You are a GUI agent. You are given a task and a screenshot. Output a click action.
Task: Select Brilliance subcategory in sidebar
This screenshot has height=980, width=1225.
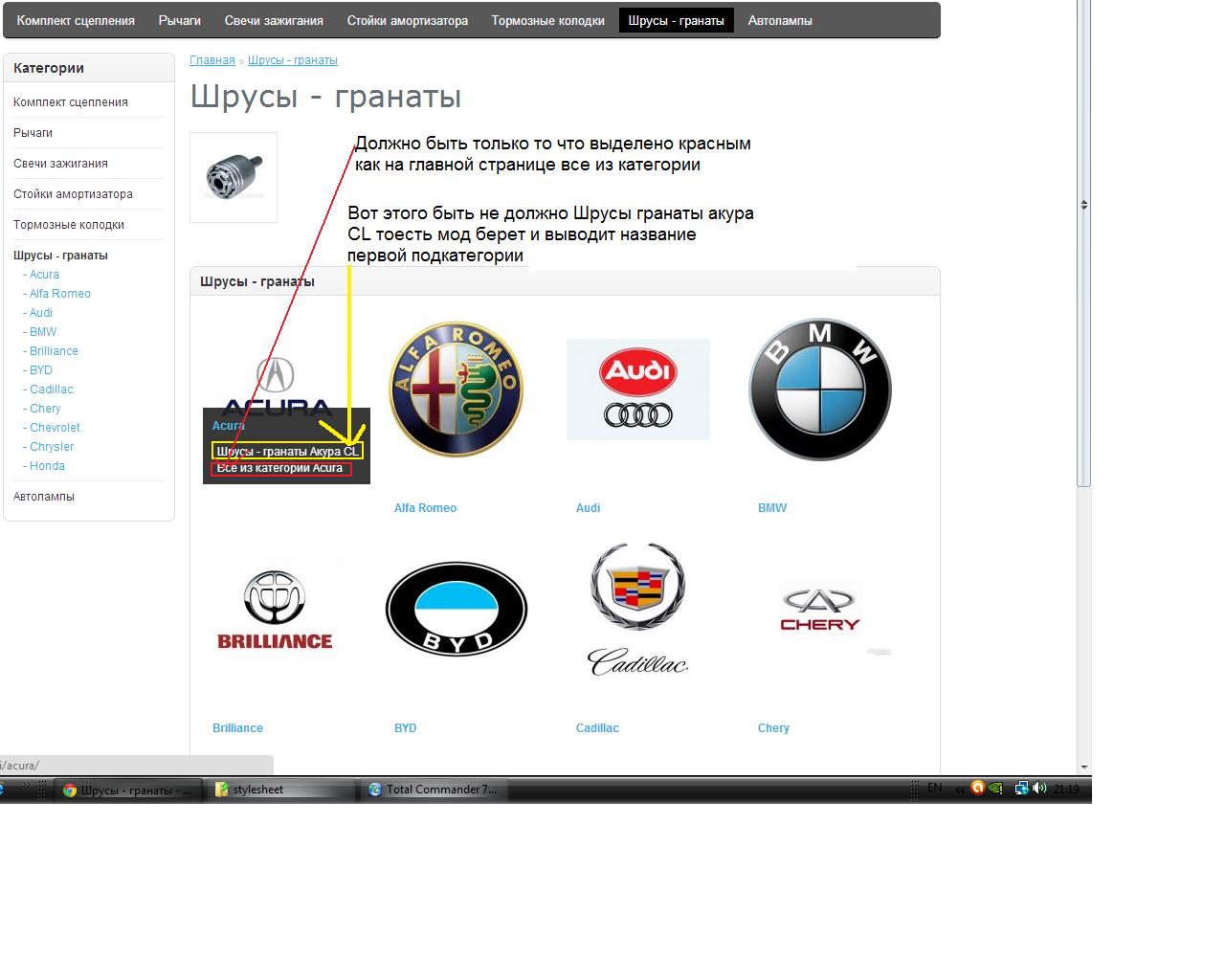click(x=54, y=351)
